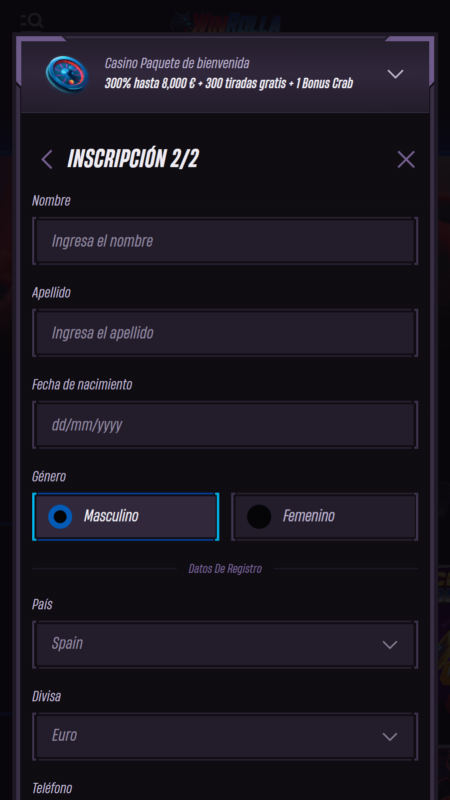The width and height of the screenshot is (450, 800).
Task: Click the Fecha de nacimiento date field
Action: point(225,424)
